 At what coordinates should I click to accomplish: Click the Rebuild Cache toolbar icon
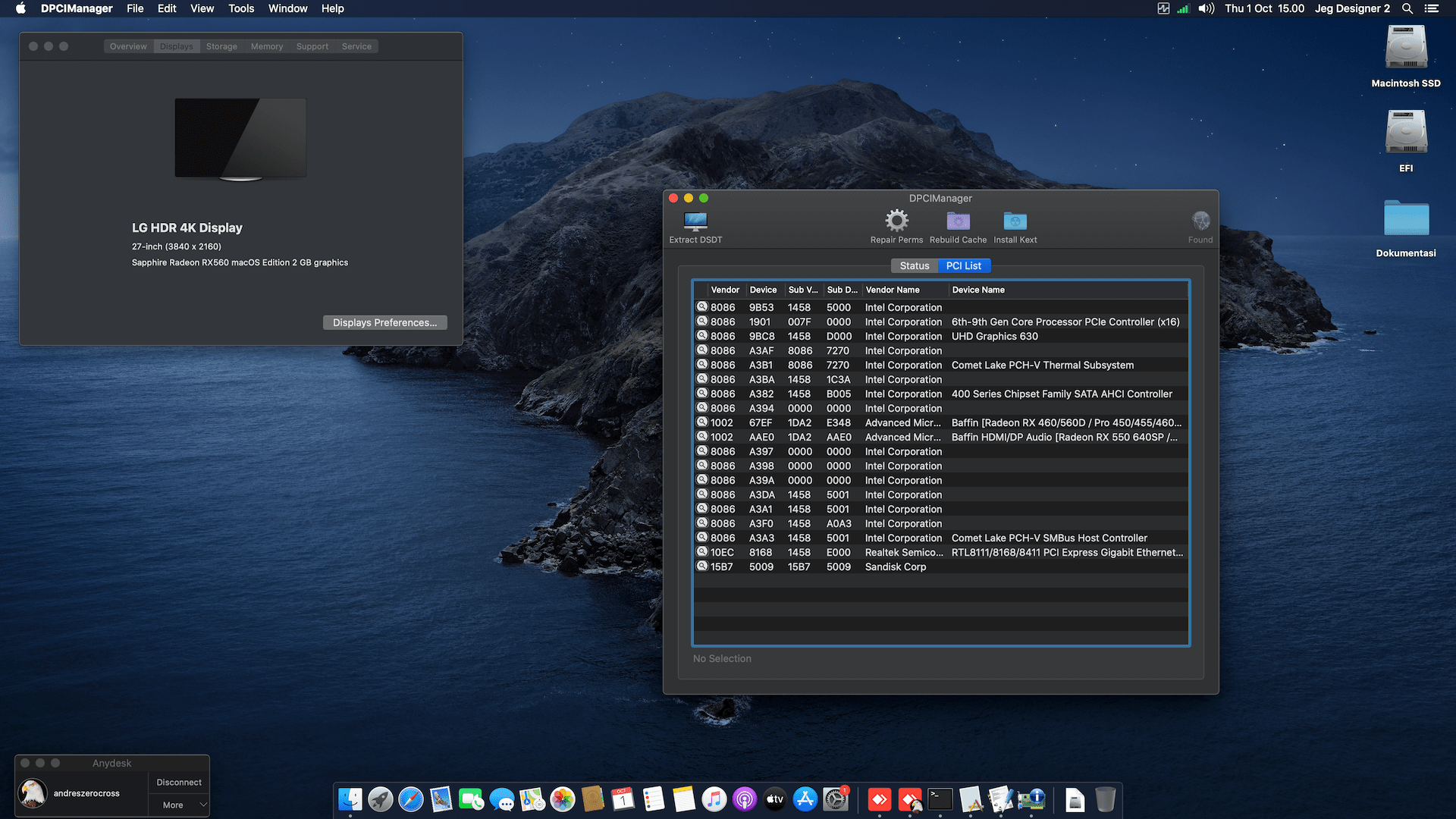click(x=958, y=221)
